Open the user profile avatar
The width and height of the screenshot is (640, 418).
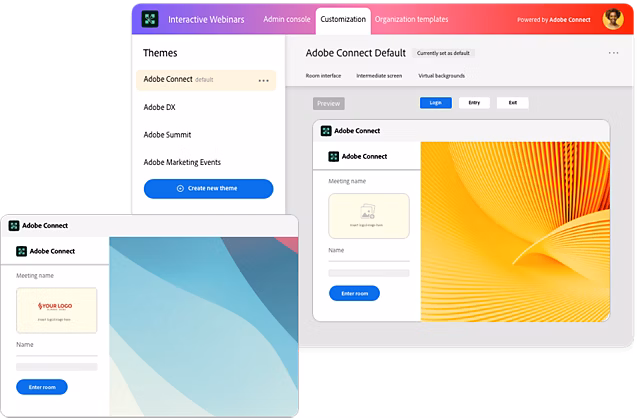click(x=613, y=19)
